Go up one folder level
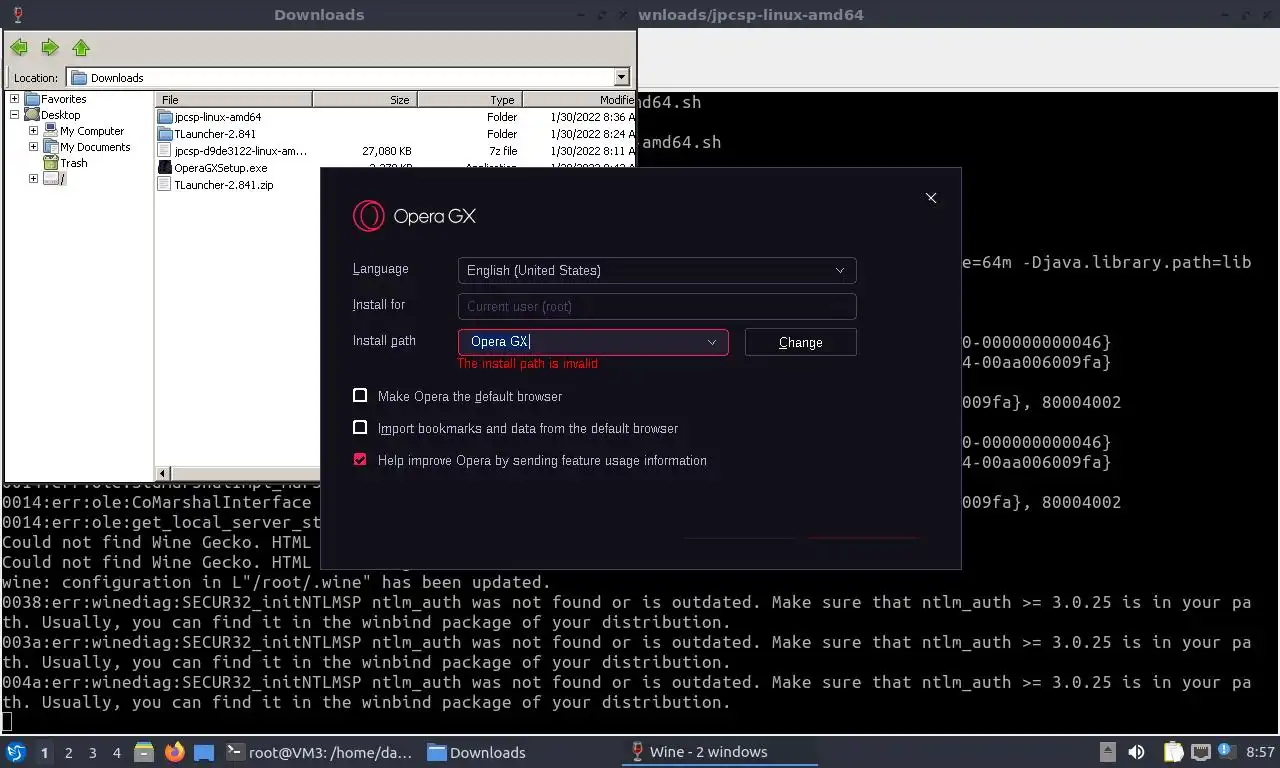Image resolution: width=1280 pixels, height=768 pixels. 81,48
